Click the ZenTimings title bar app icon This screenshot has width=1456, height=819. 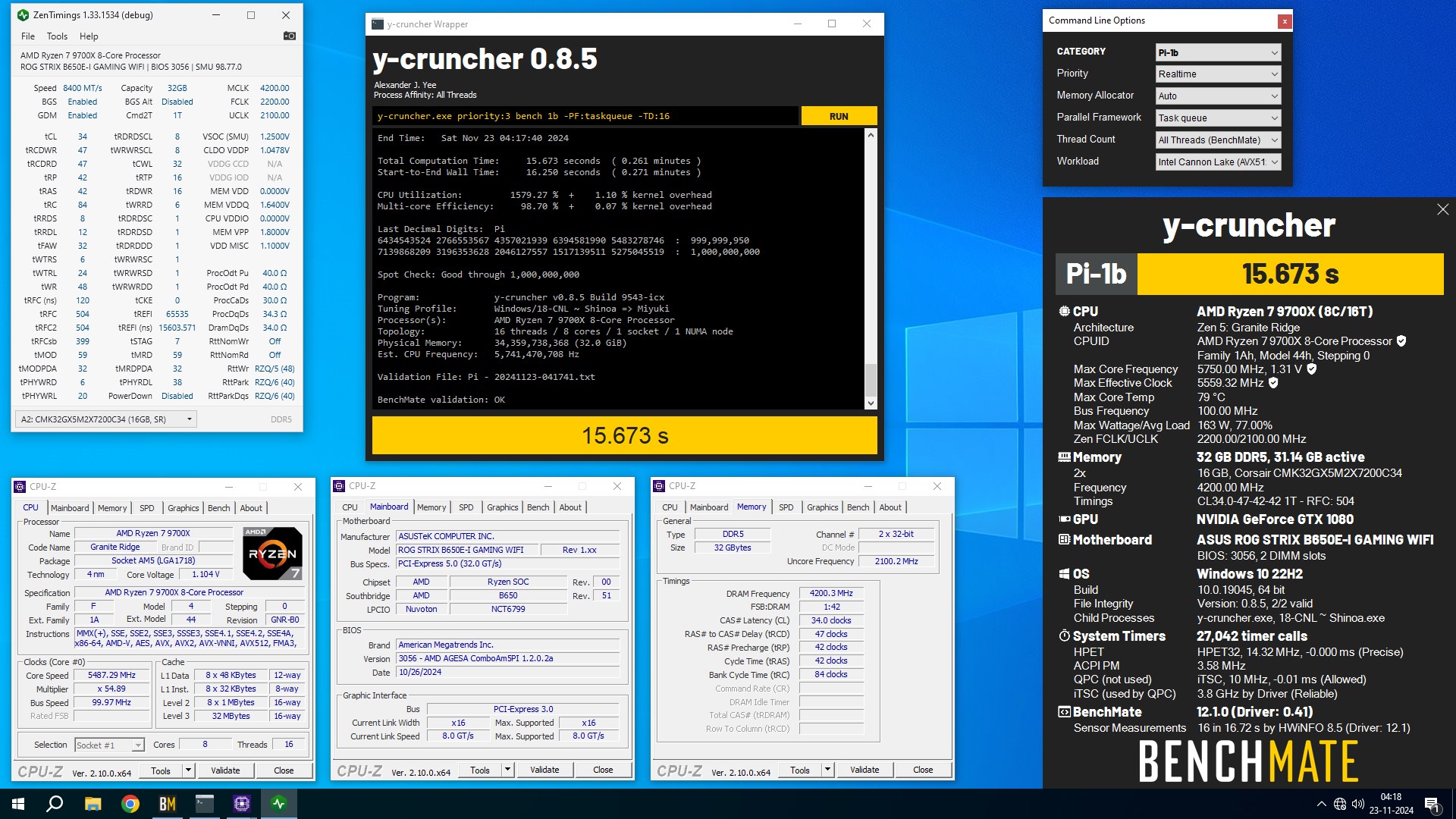(x=23, y=15)
